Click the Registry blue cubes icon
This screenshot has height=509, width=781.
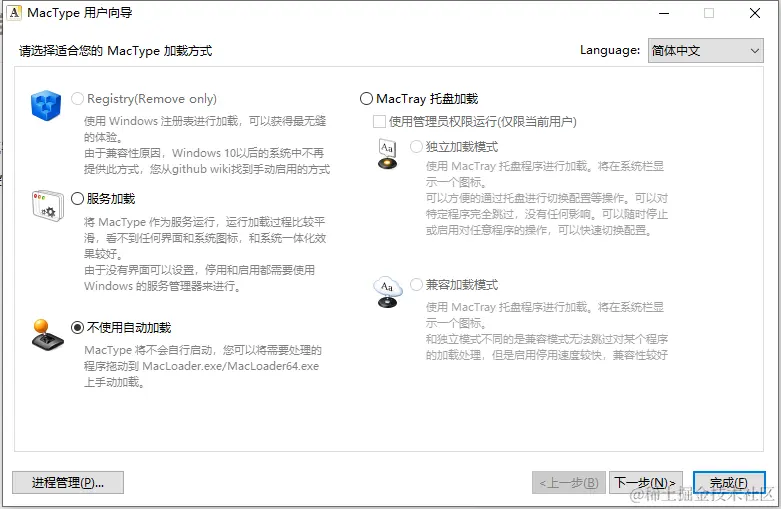(x=46, y=105)
